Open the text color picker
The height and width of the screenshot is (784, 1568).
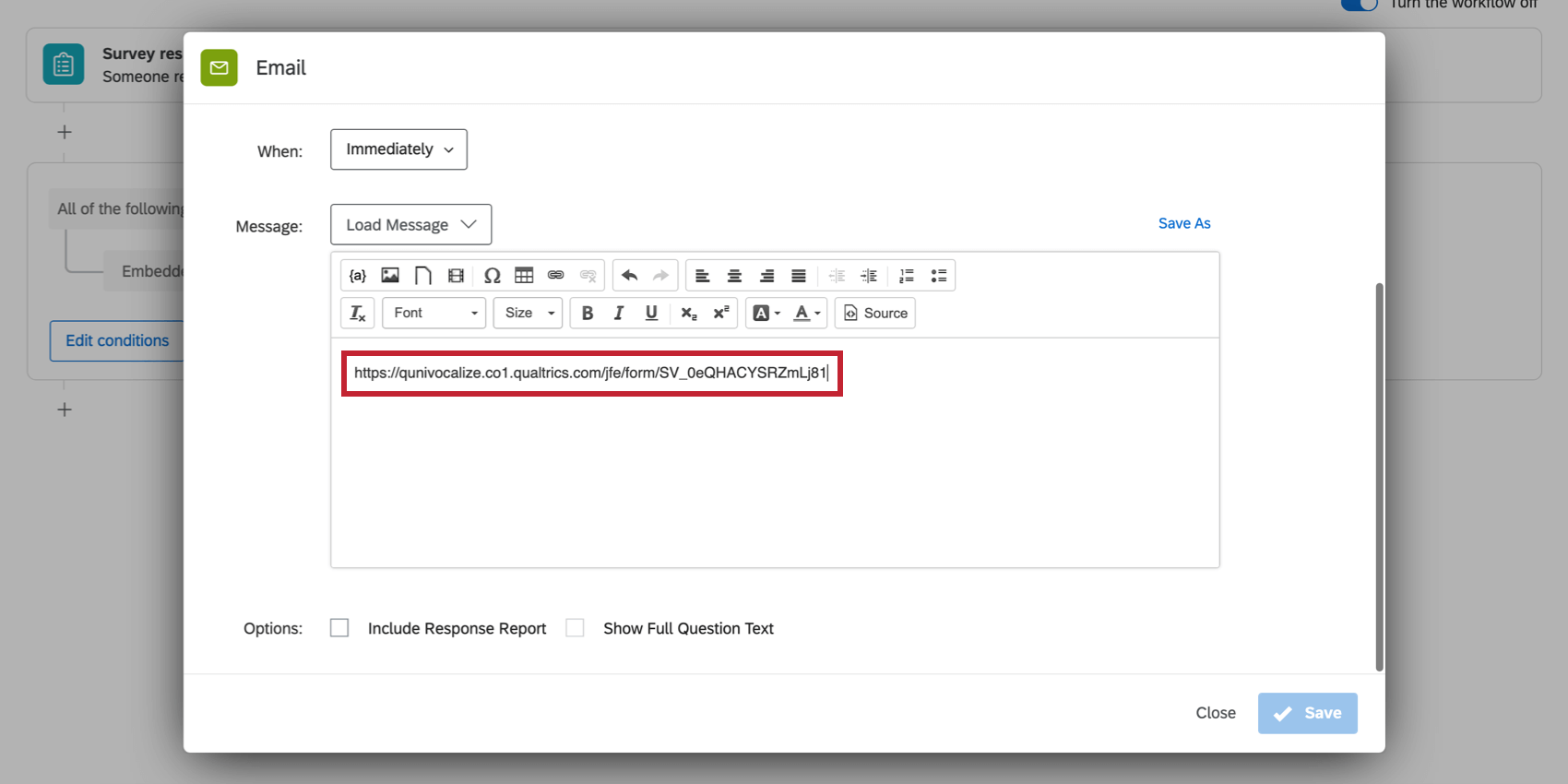click(x=807, y=314)
